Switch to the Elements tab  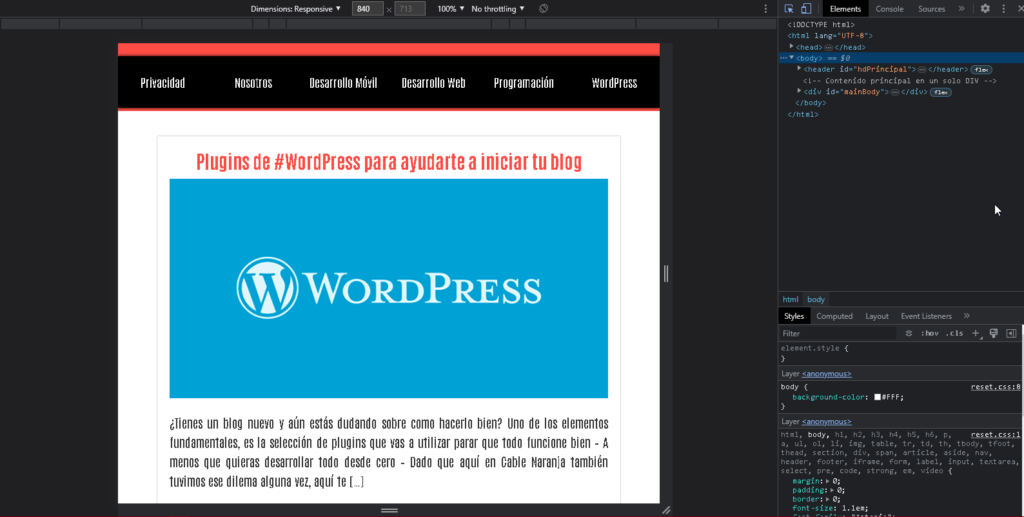coord(845,8)
